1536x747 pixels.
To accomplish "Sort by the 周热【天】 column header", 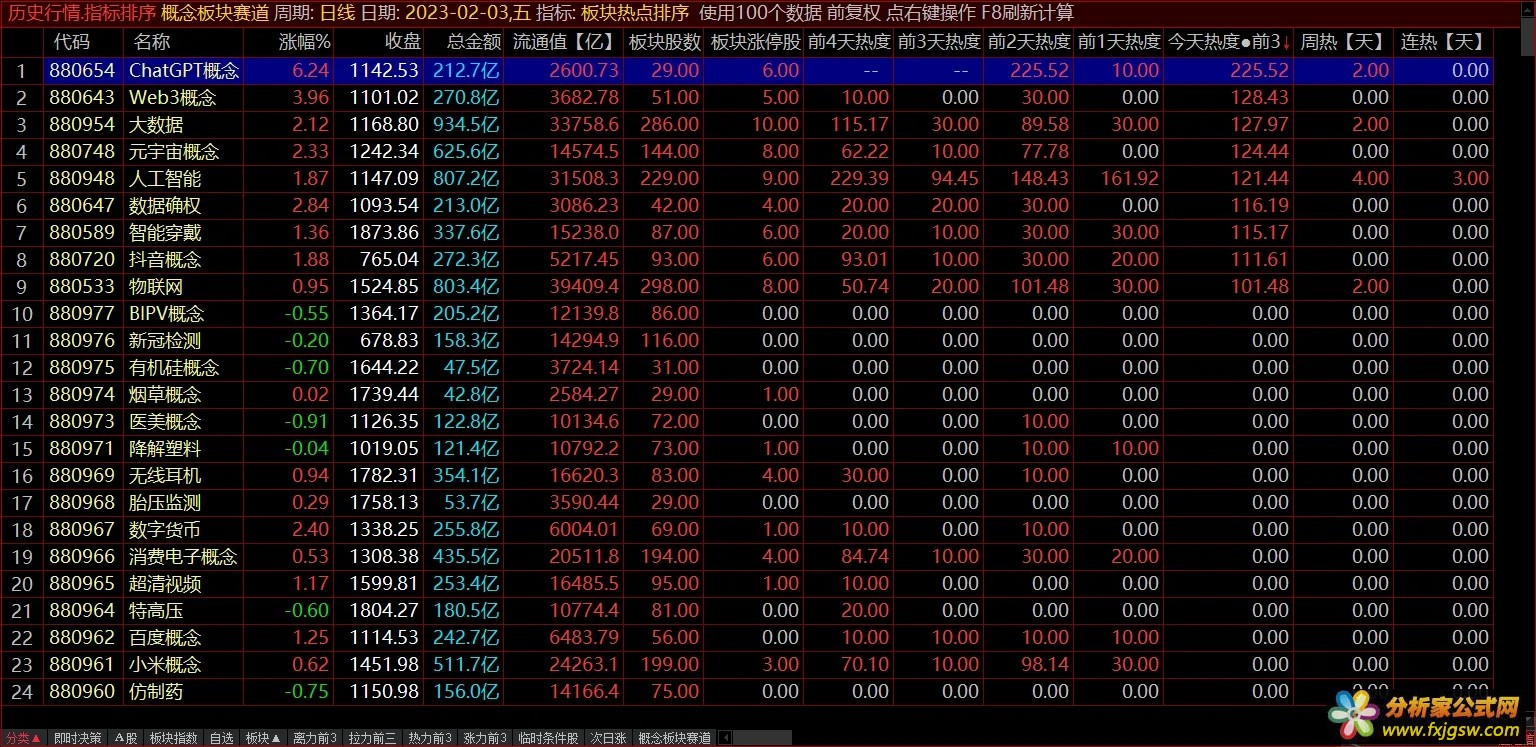I will pyautogui.click(x=1342, y=42).
